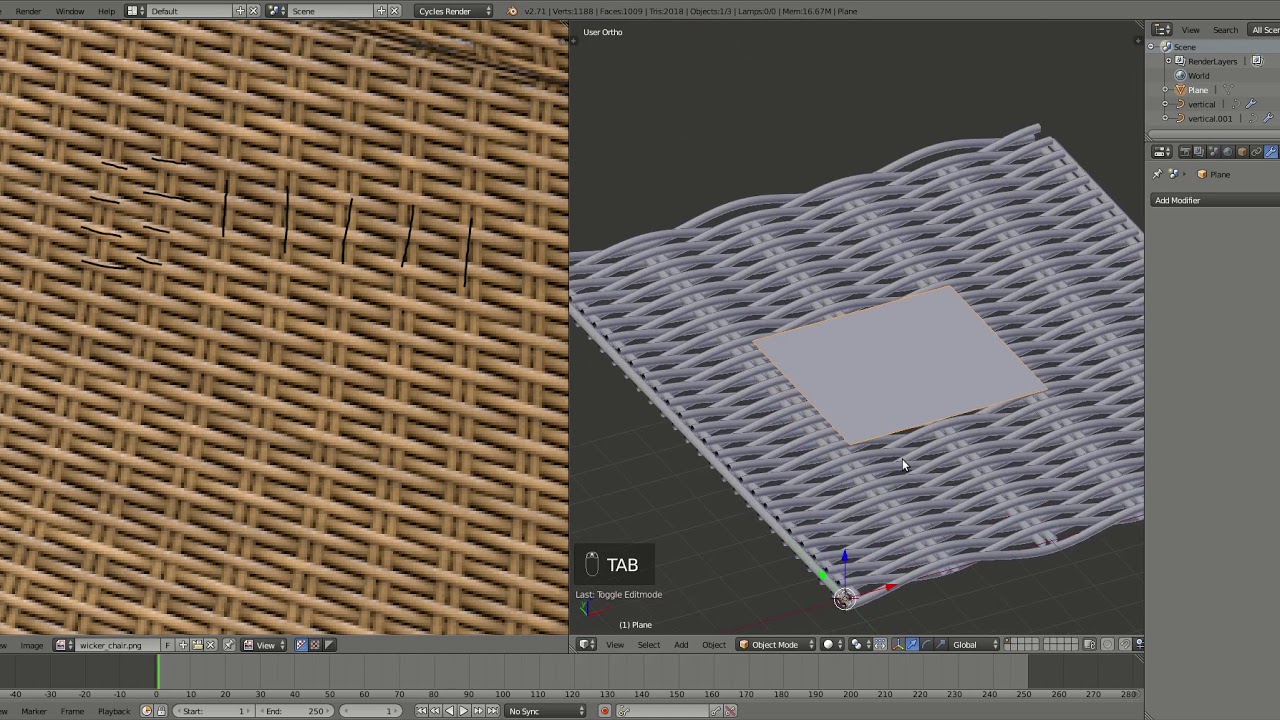The width and height of the screenshot is (1280, 720).
Task: Open the Object Mode dropdown
Action: click(775, 645)
